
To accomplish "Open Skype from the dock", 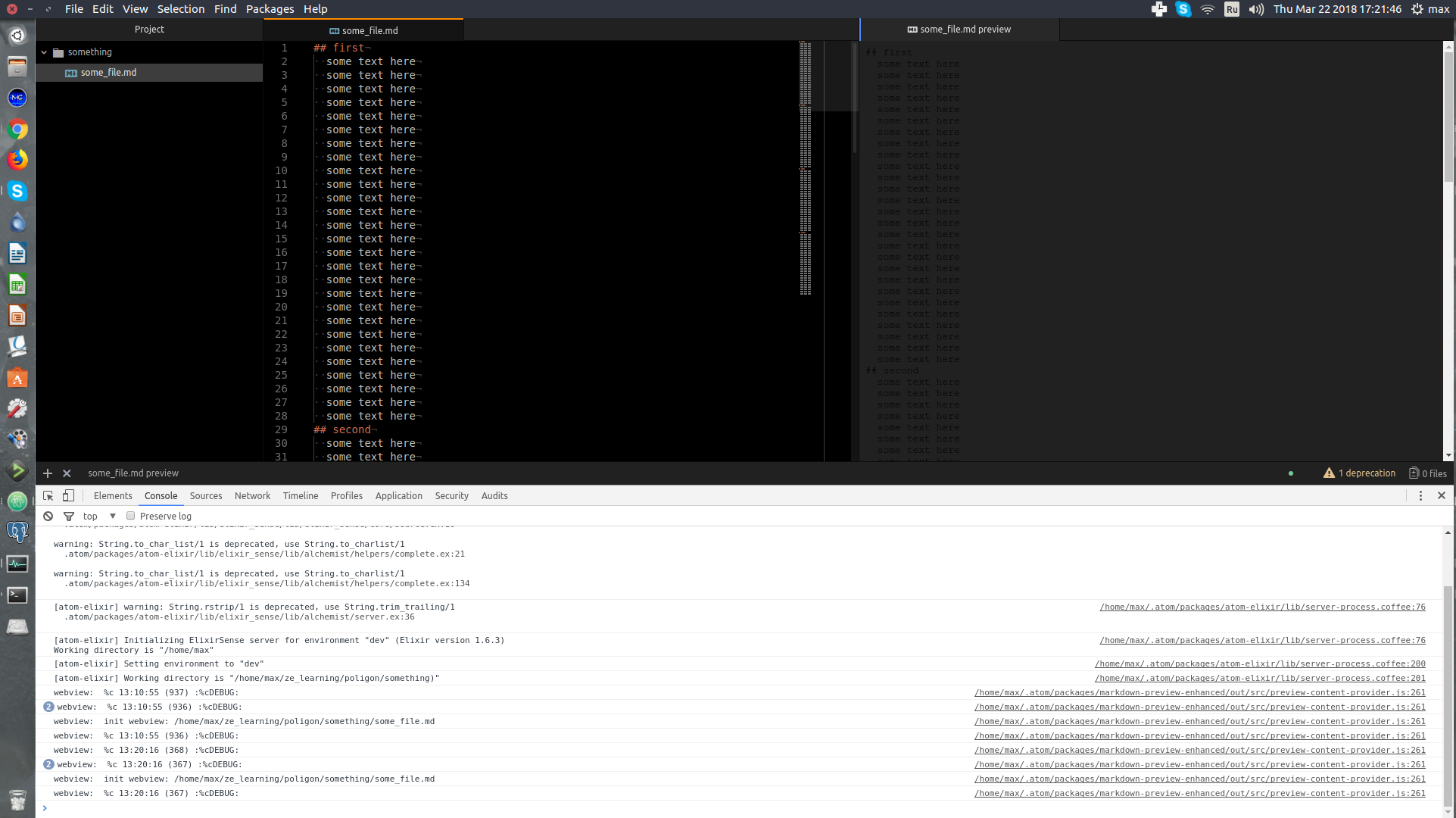I will point(17,192).
